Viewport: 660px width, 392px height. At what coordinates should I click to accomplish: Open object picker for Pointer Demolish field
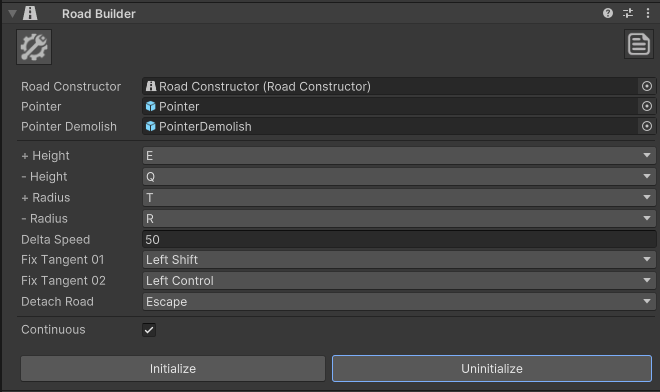[647, 126]
